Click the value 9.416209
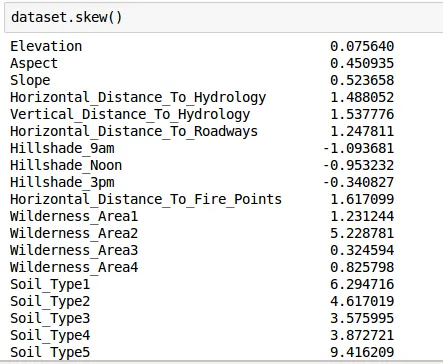The image size is (443, 364). 362,352
